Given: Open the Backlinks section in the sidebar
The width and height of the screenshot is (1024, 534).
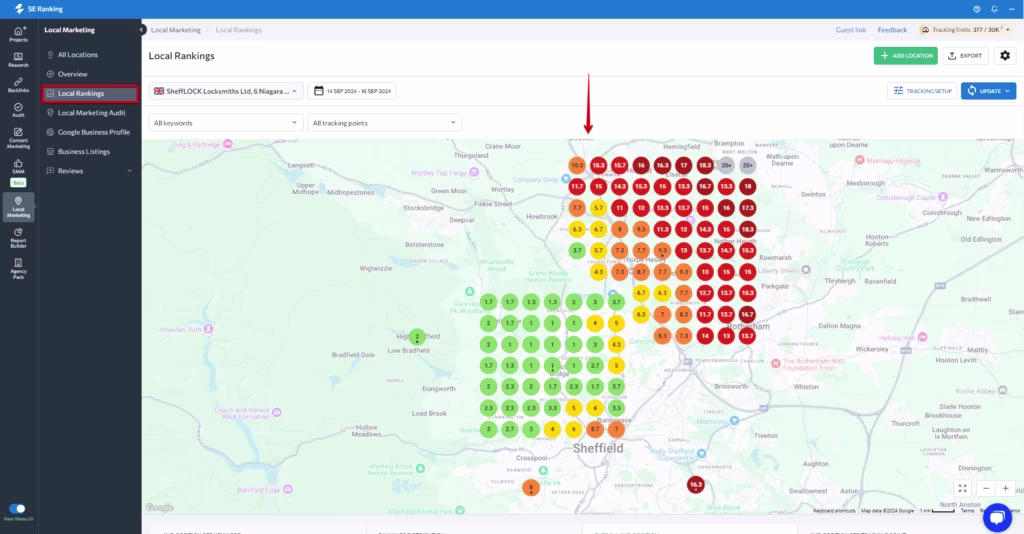Looking at the screenshot, I should [x=18, y=84].
